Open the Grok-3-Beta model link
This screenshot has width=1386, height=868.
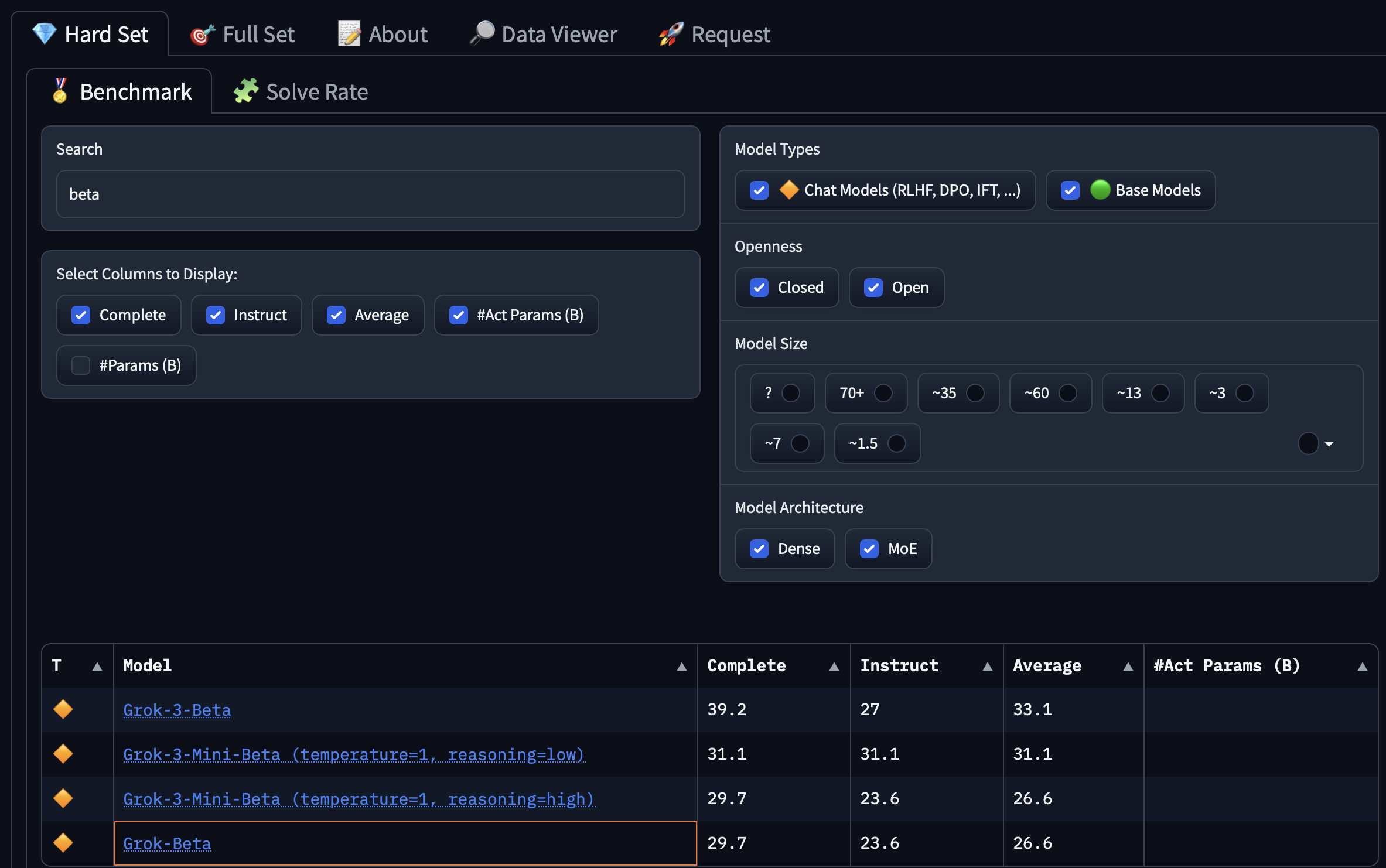(x=177, y=710)
